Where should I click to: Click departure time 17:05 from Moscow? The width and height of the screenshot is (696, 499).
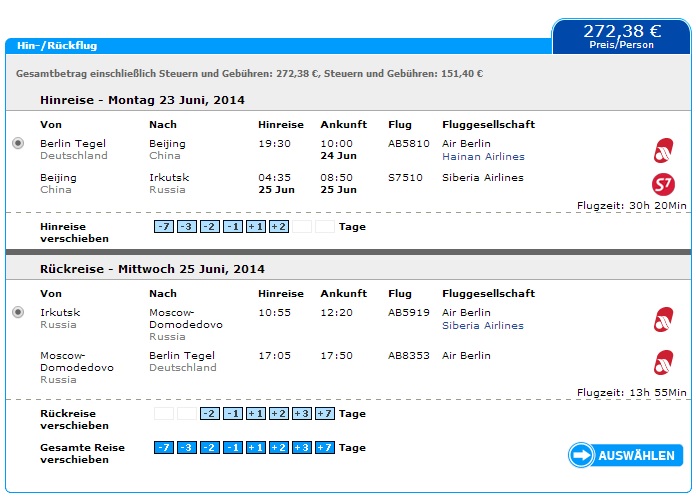click(274, 356)
